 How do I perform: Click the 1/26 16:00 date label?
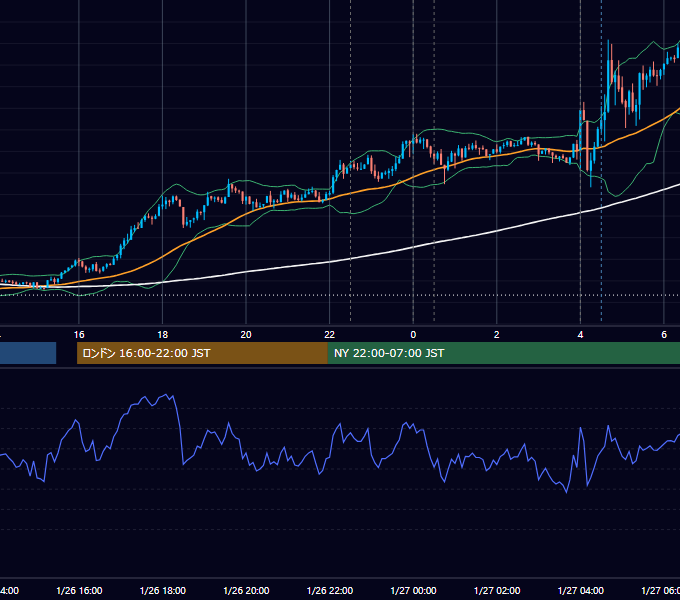(79, 590)
